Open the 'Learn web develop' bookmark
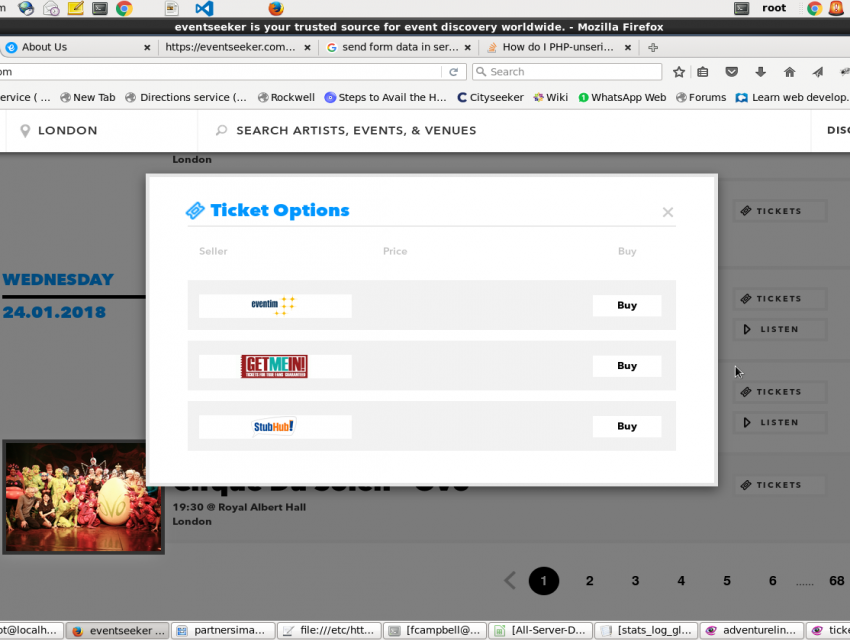This screenshot has width=850, height=640. point(793,98)
